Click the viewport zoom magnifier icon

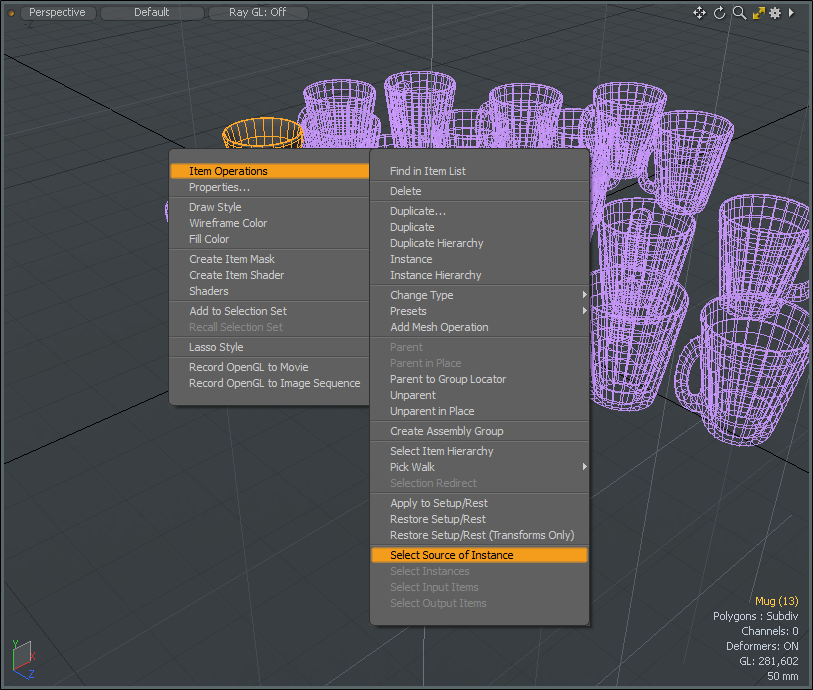pyautogui.click(x=739, y=13)
